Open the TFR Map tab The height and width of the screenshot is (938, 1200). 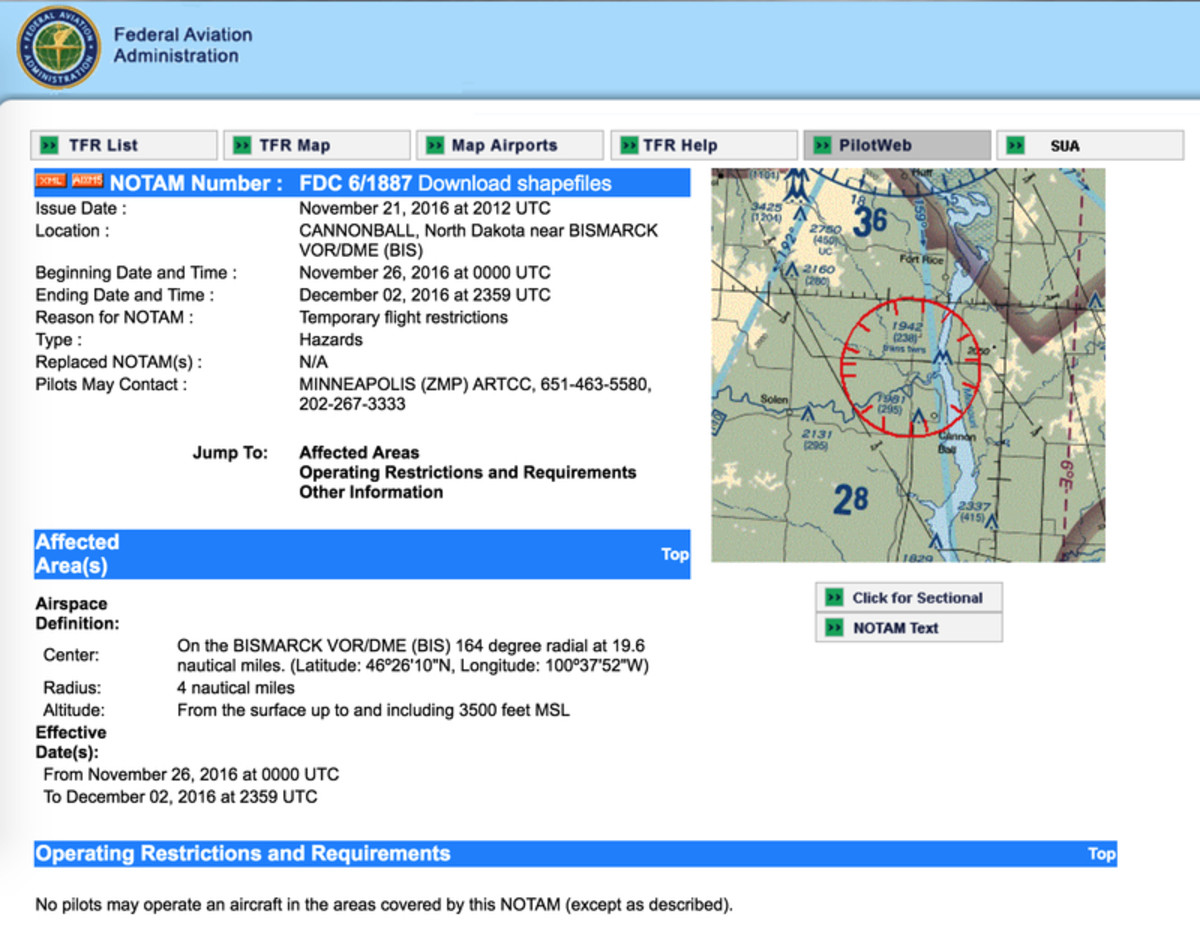317,146
